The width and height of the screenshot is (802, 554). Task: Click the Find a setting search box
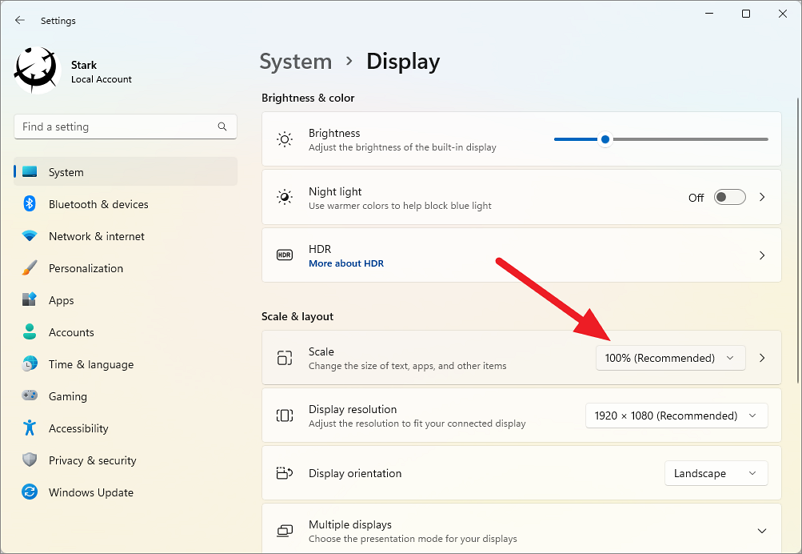pos(125,126)
